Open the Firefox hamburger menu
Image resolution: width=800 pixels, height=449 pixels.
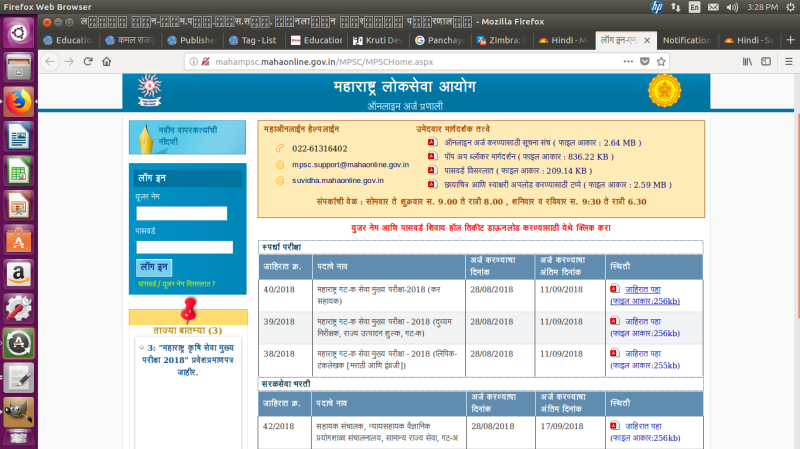(789, 62)
